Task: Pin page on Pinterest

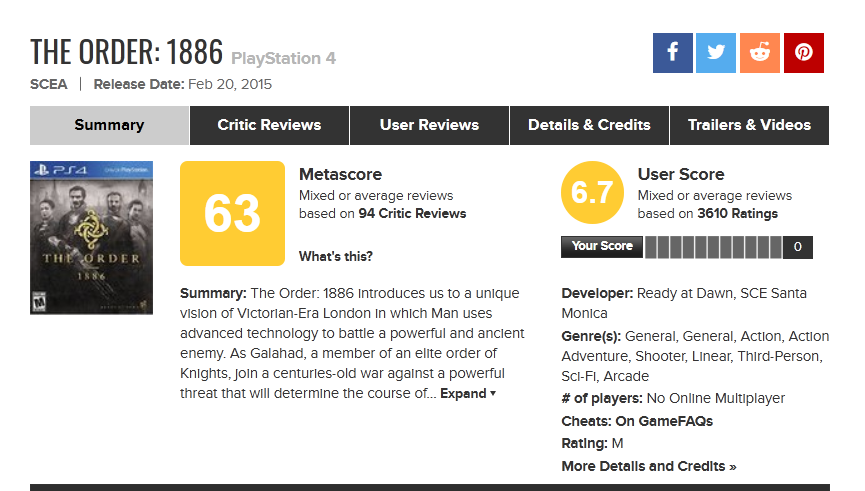Action: 803,53
